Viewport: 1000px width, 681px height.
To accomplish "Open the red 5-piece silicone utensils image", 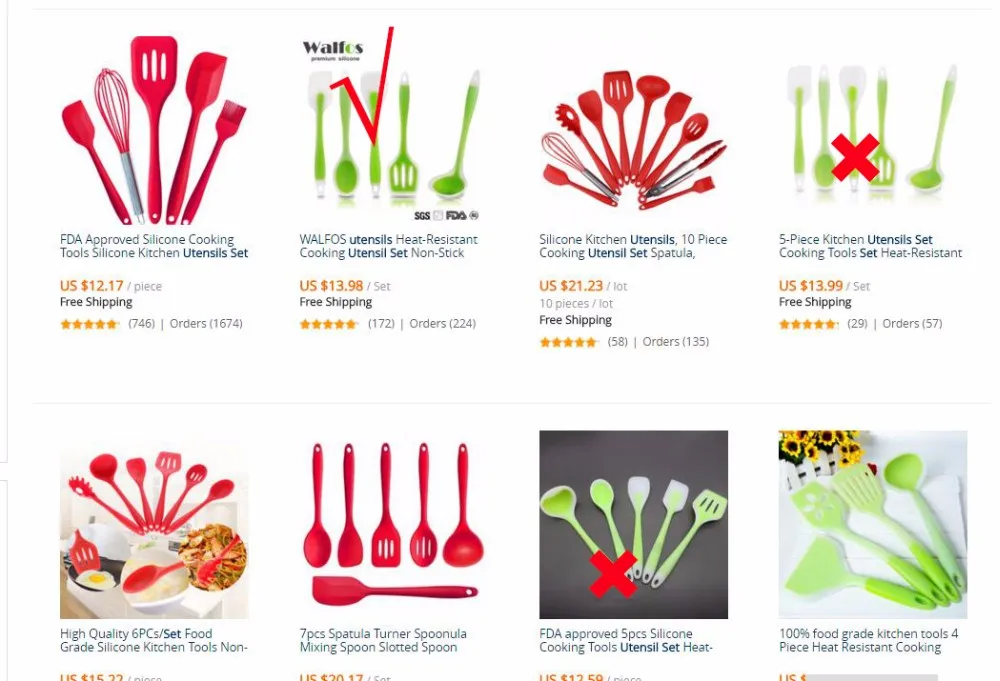I will (154, 130).
